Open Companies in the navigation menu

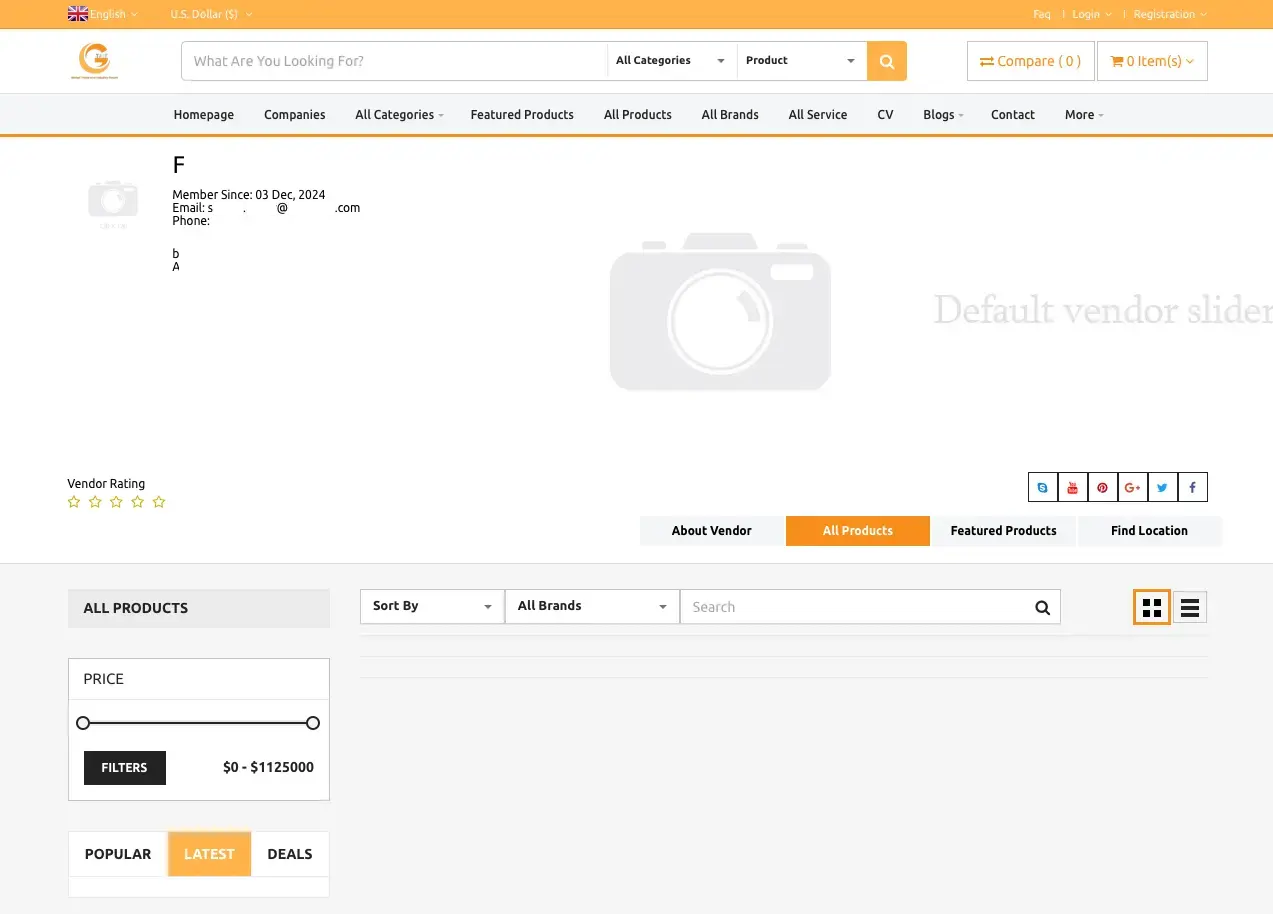point(294,115)
